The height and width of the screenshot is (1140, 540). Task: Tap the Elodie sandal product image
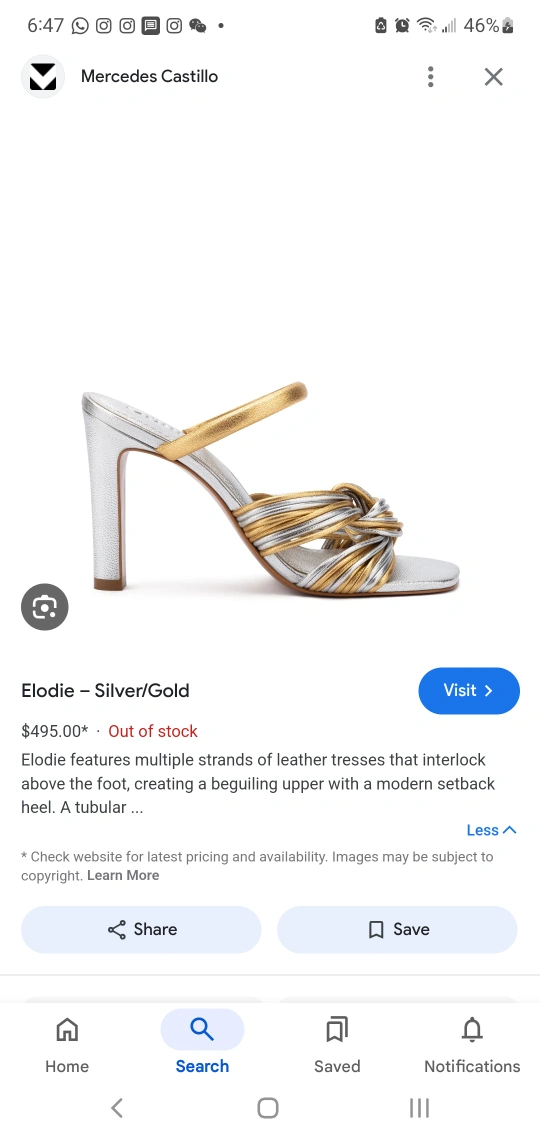tap(270, 488)
